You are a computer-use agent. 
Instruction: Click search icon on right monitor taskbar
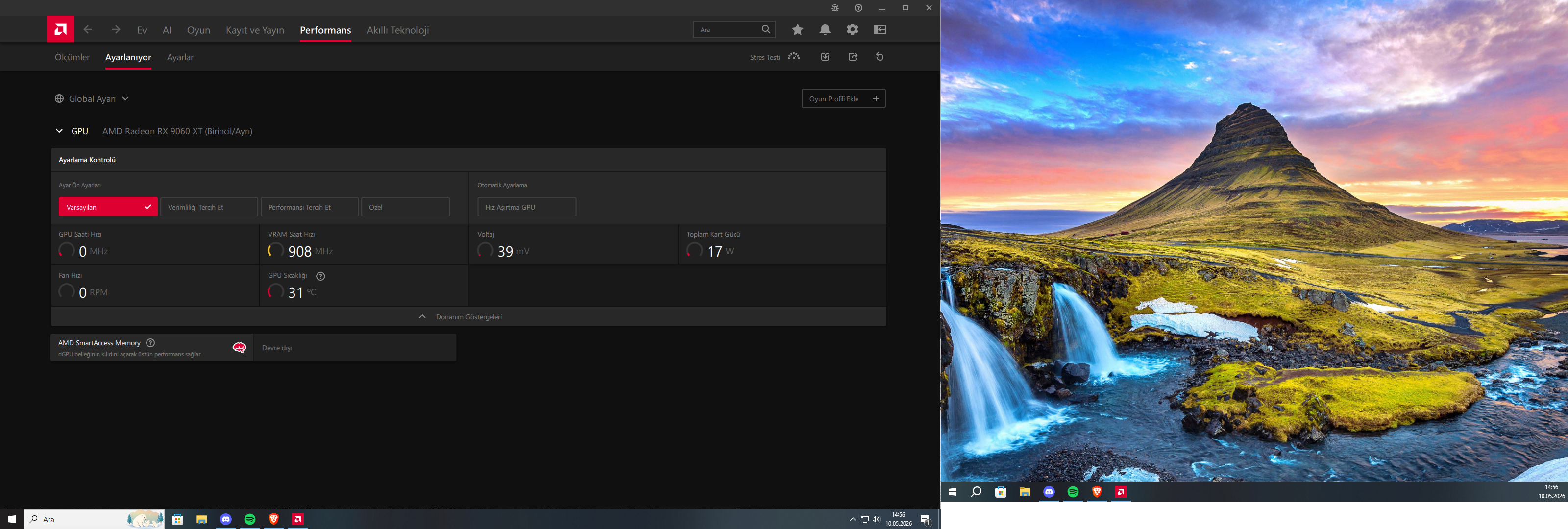coord(977,492)
